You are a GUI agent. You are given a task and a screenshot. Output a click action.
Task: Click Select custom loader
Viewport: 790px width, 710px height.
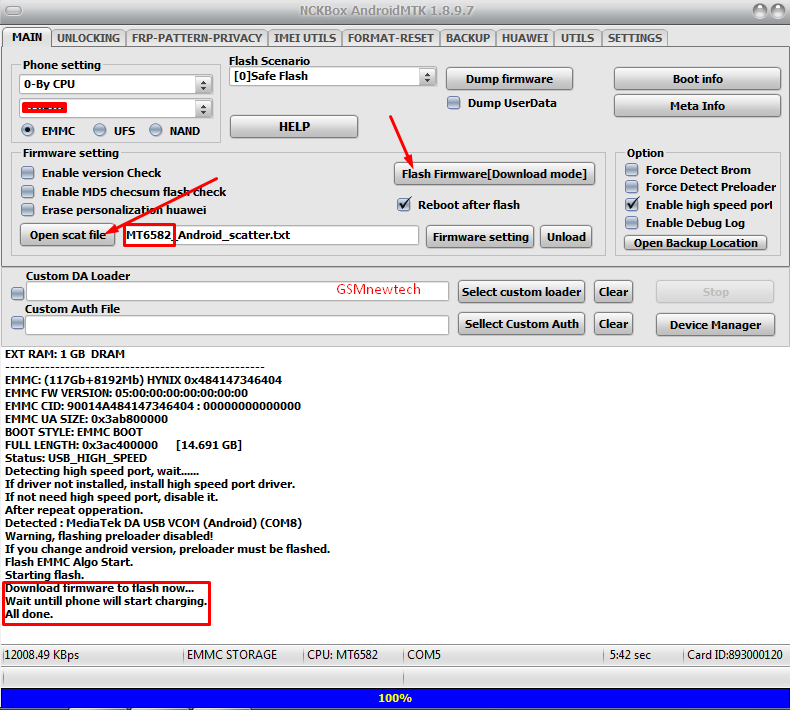(x=521, y=292)
